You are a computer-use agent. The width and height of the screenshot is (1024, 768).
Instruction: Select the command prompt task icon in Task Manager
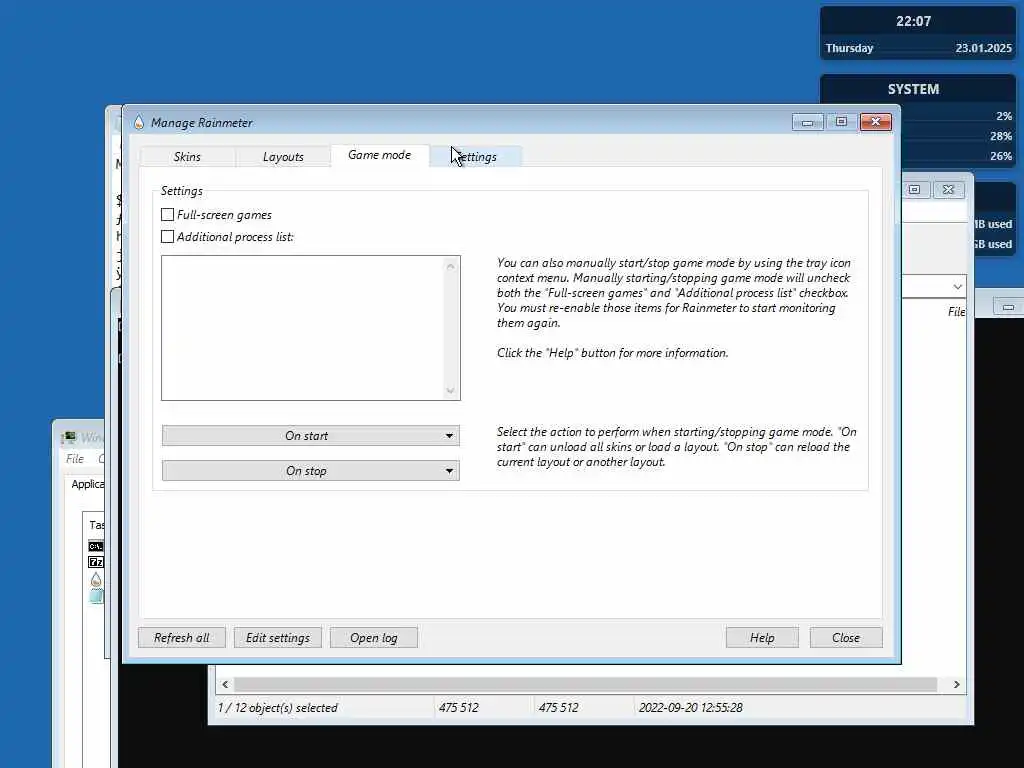pos(96,546)
